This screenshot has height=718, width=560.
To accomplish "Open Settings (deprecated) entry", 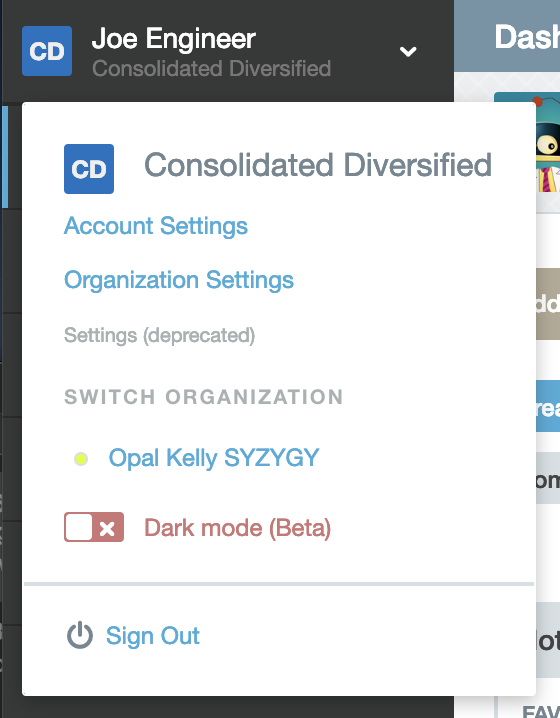I will (x=159, y=335).
